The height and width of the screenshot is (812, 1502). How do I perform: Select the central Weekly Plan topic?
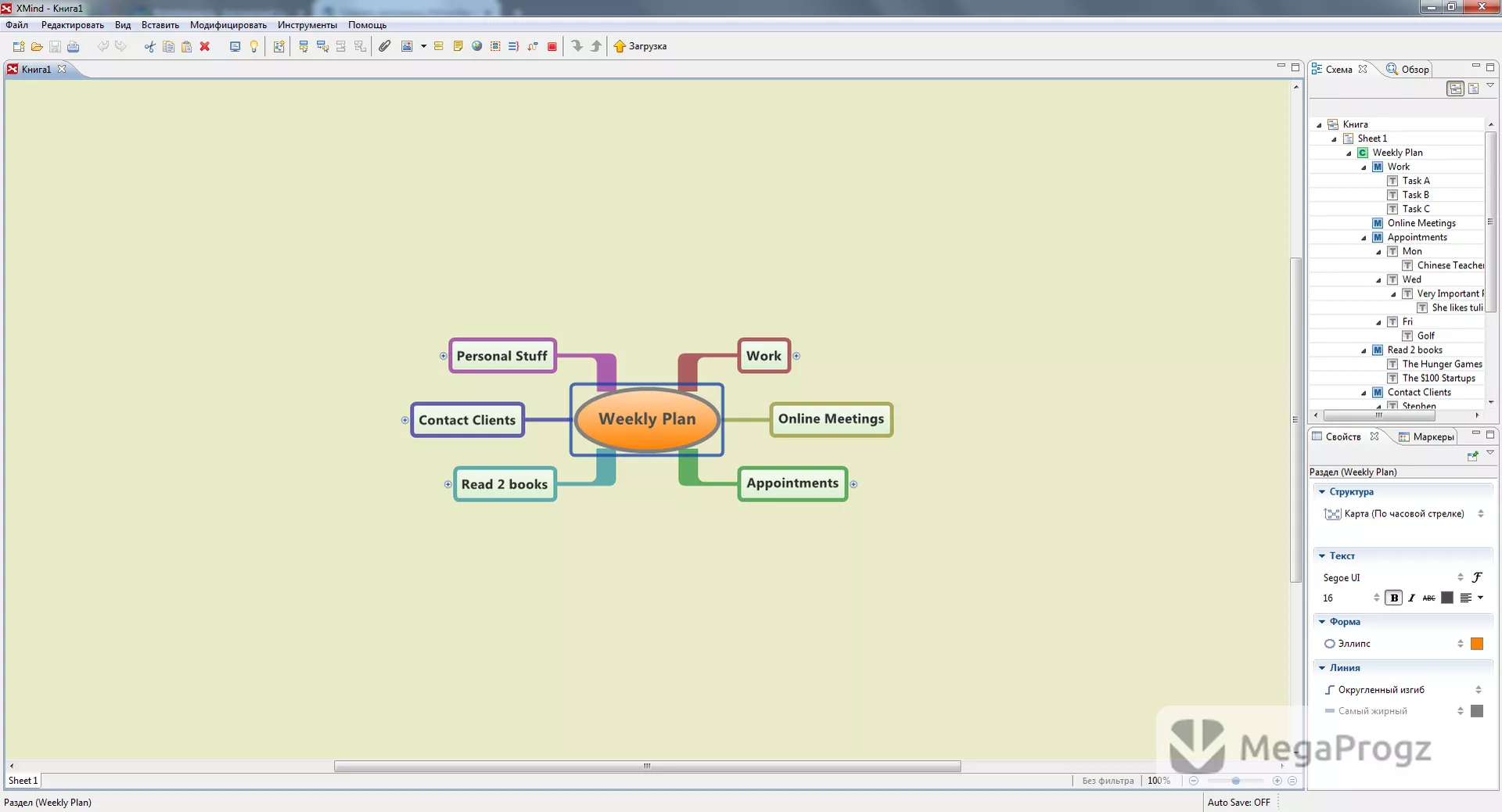(x=647, y=419)
